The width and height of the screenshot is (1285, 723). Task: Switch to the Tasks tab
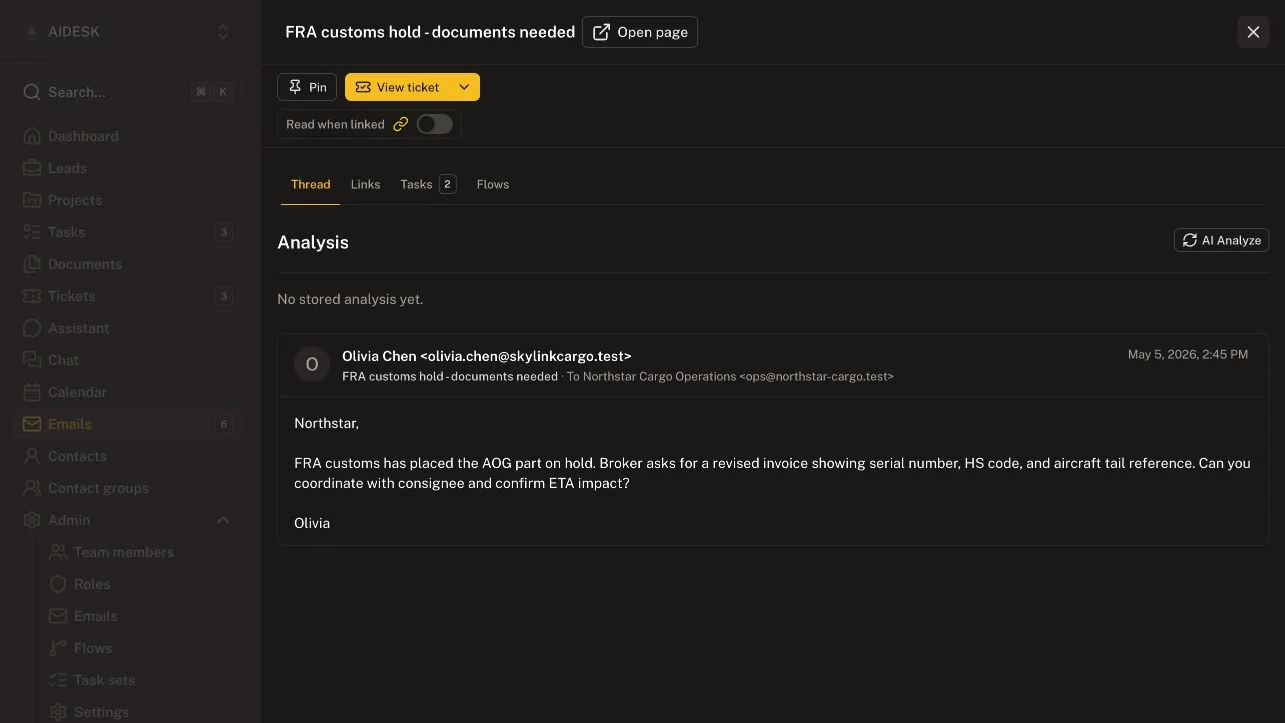pyautogui.click(x=428, y=184)
